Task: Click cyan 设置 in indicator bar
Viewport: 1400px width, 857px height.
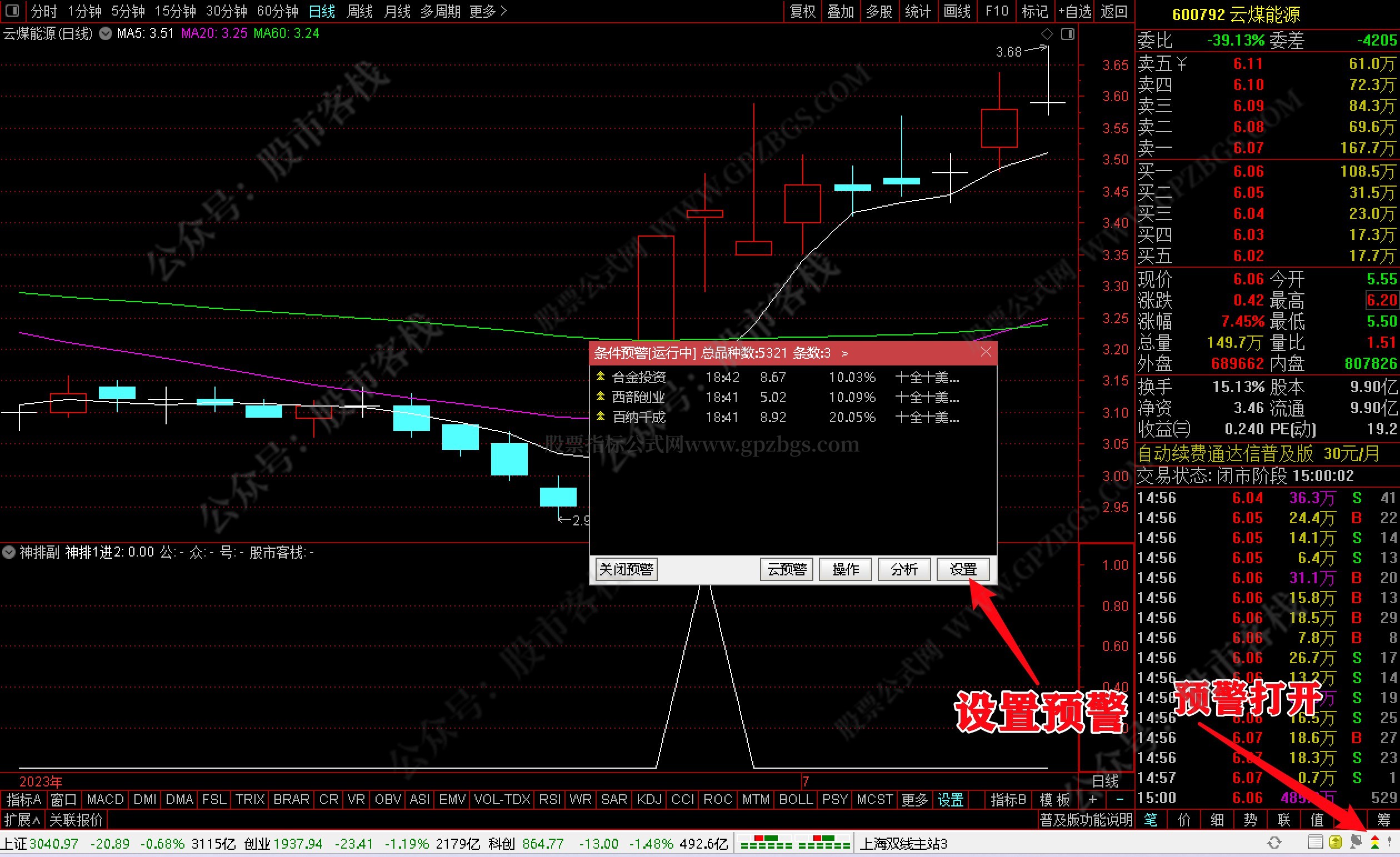Action: [951, 800]
